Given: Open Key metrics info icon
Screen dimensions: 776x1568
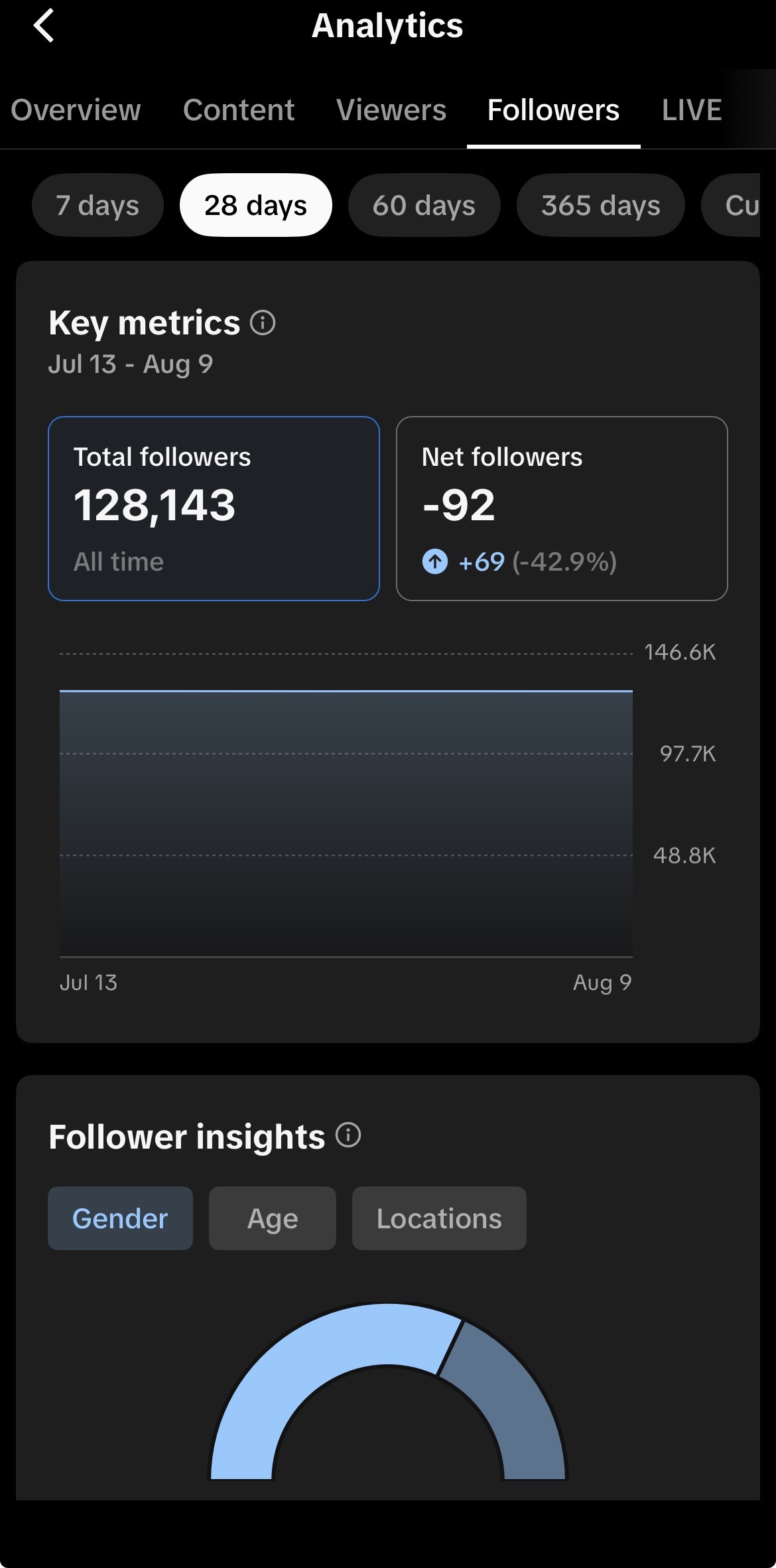Looking at the screenshot, I should 263,323.
